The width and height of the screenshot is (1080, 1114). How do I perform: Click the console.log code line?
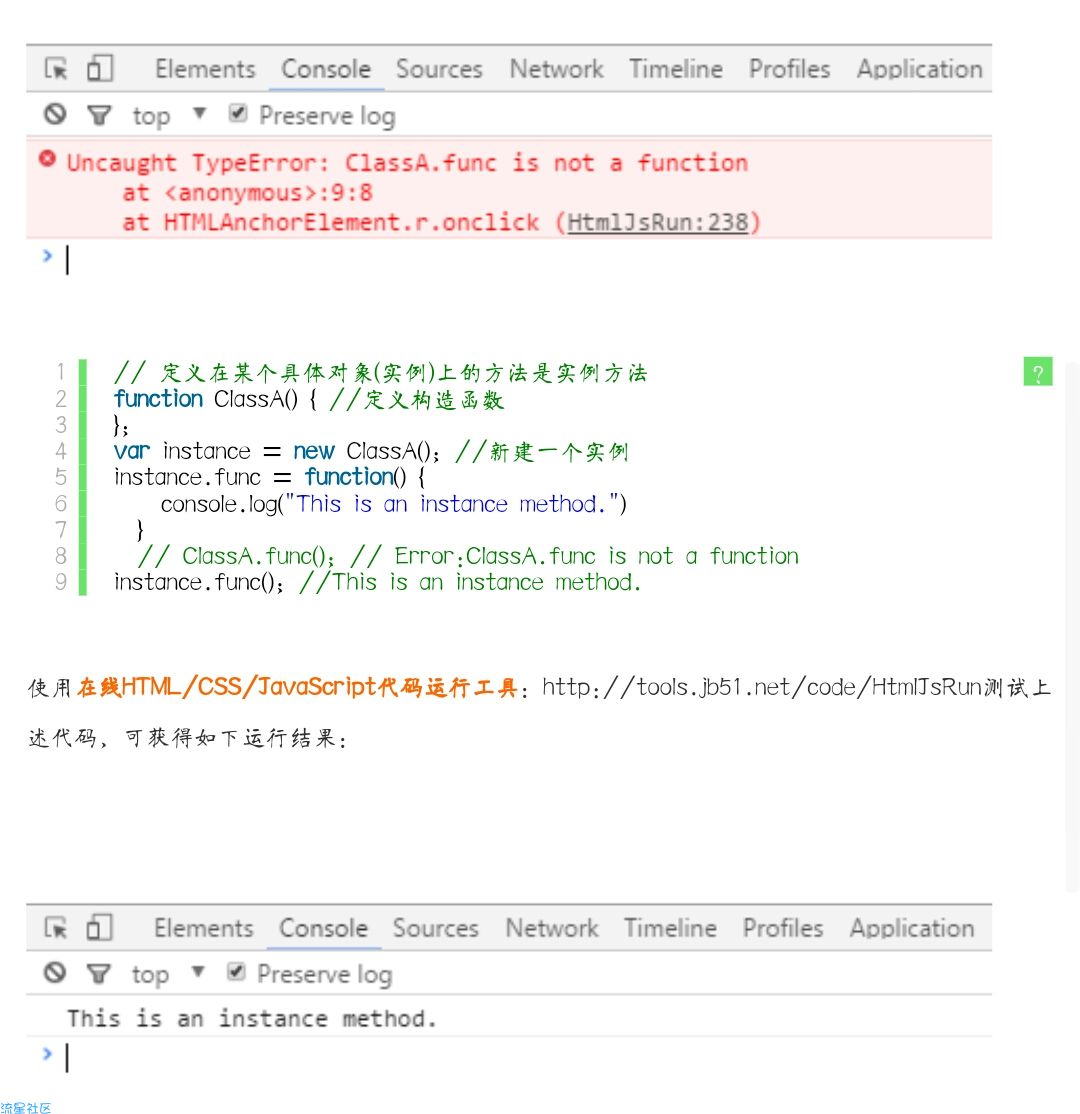394,504
